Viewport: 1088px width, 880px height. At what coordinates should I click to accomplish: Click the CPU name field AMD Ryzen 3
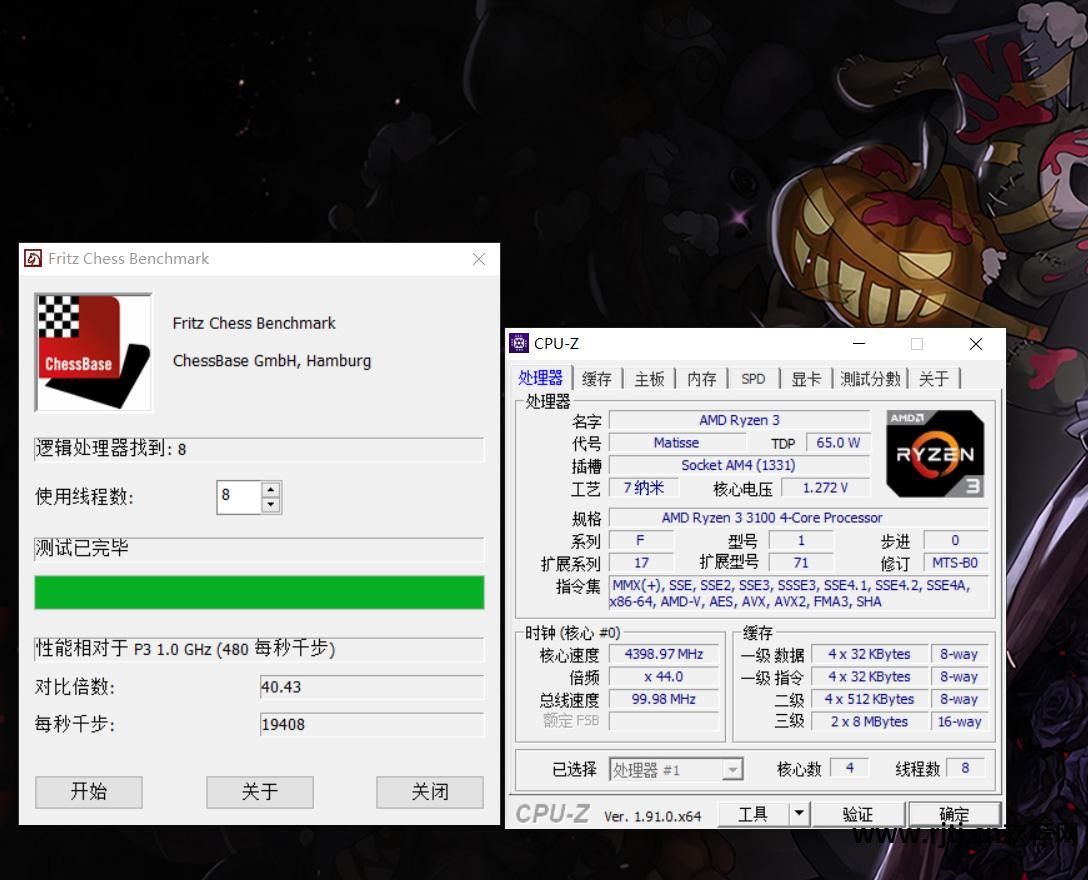coord(739,420)
